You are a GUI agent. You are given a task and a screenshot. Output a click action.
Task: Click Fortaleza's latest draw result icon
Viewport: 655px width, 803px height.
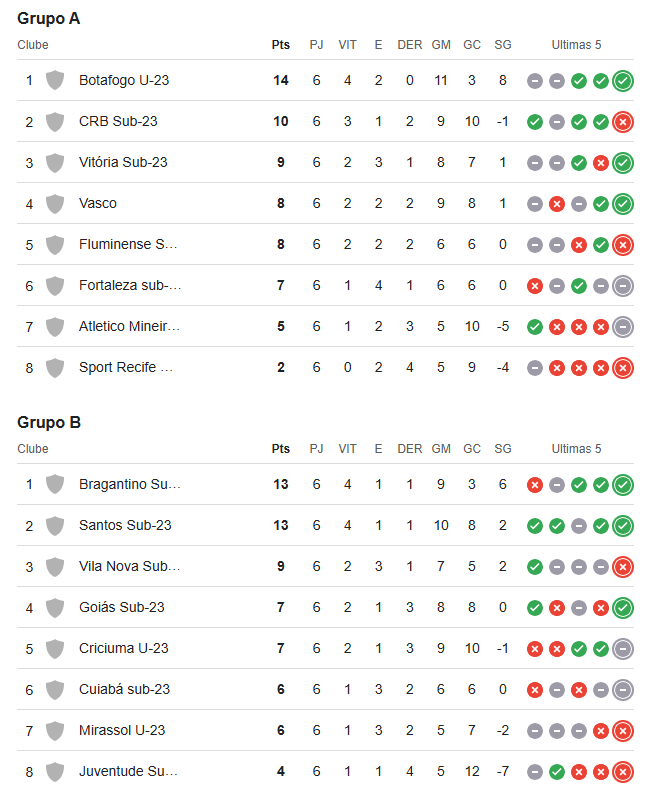623,286
